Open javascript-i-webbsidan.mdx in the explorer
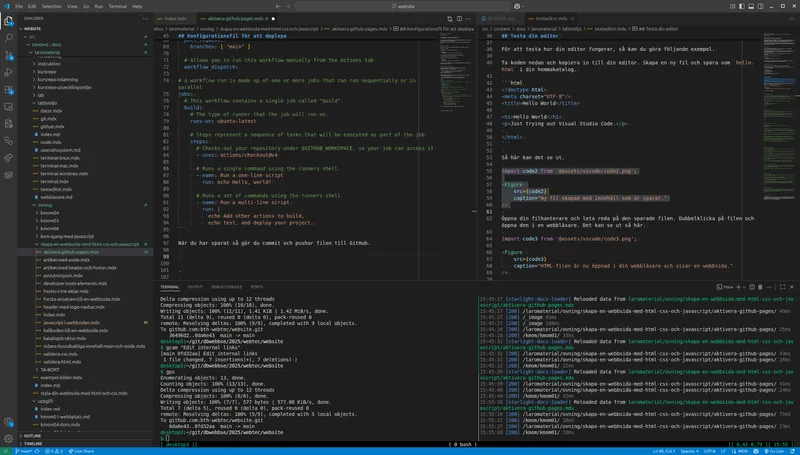The width and height of the screenshot is (800, 455). coord(71,322)
